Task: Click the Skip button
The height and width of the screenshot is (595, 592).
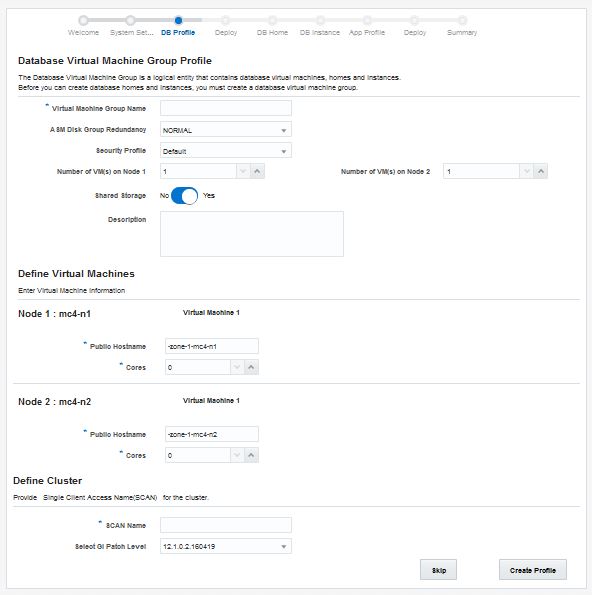Action: (438, 570)
